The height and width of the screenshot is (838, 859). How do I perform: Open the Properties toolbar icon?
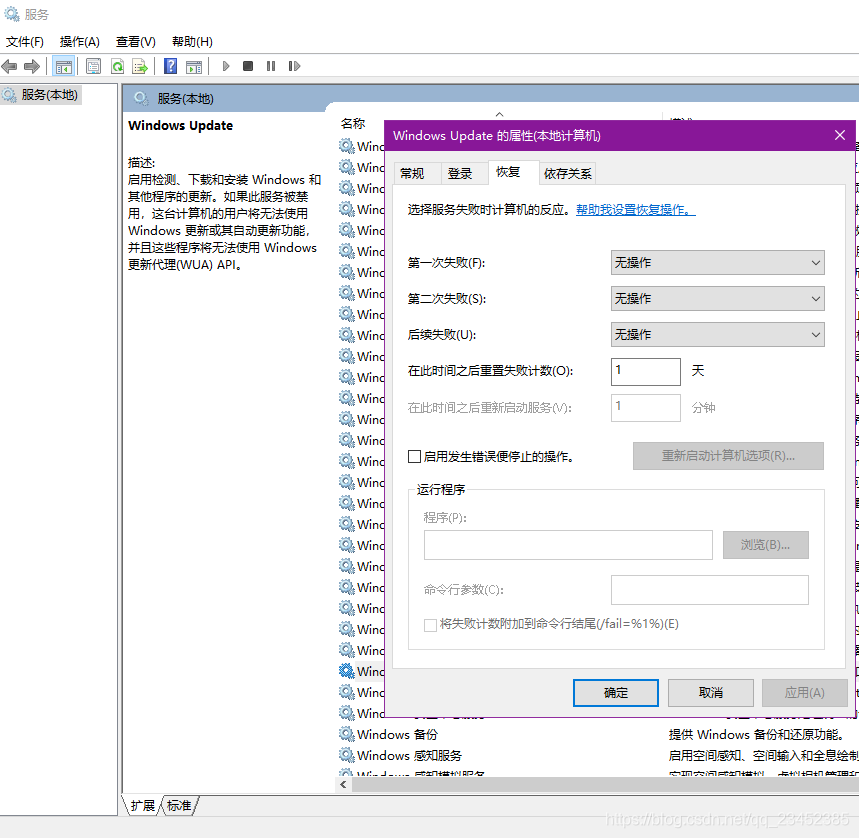[x=94, y=66]
